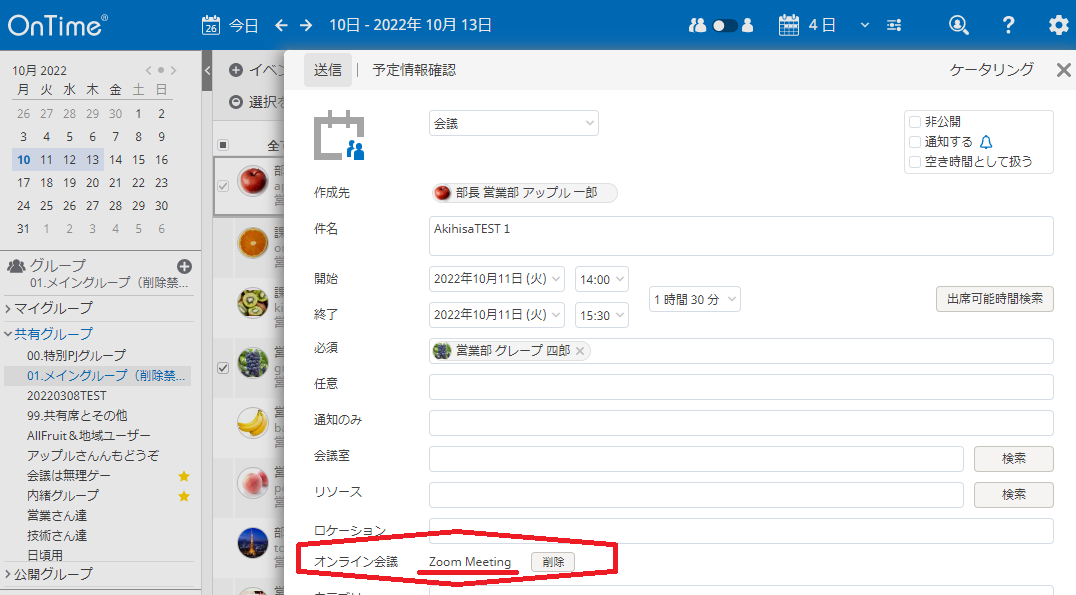The image size is (1076, 595).
Task: Expand the view range dropdown chevron
Action: (x=865, y=25)
